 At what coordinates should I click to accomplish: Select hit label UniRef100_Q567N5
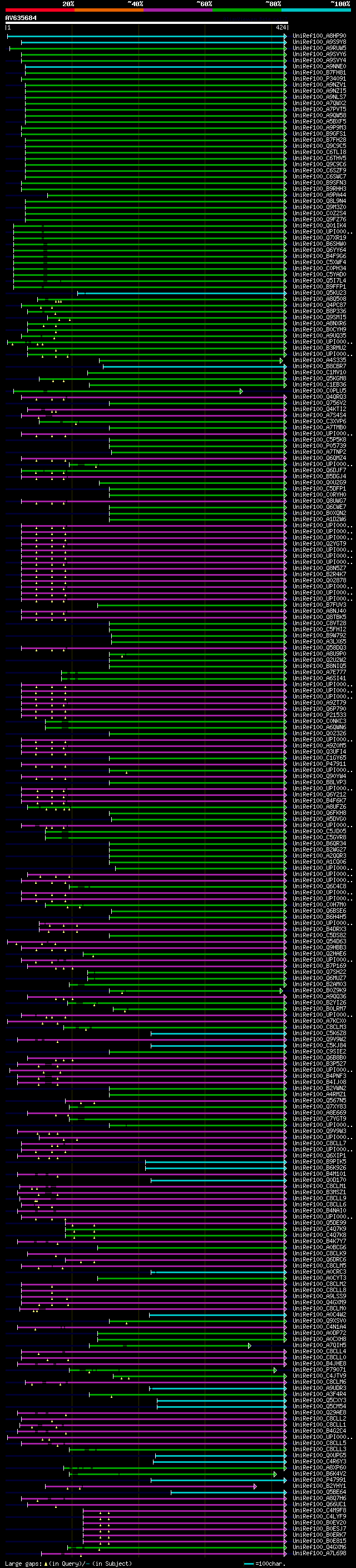click(x=319, y=1100)
